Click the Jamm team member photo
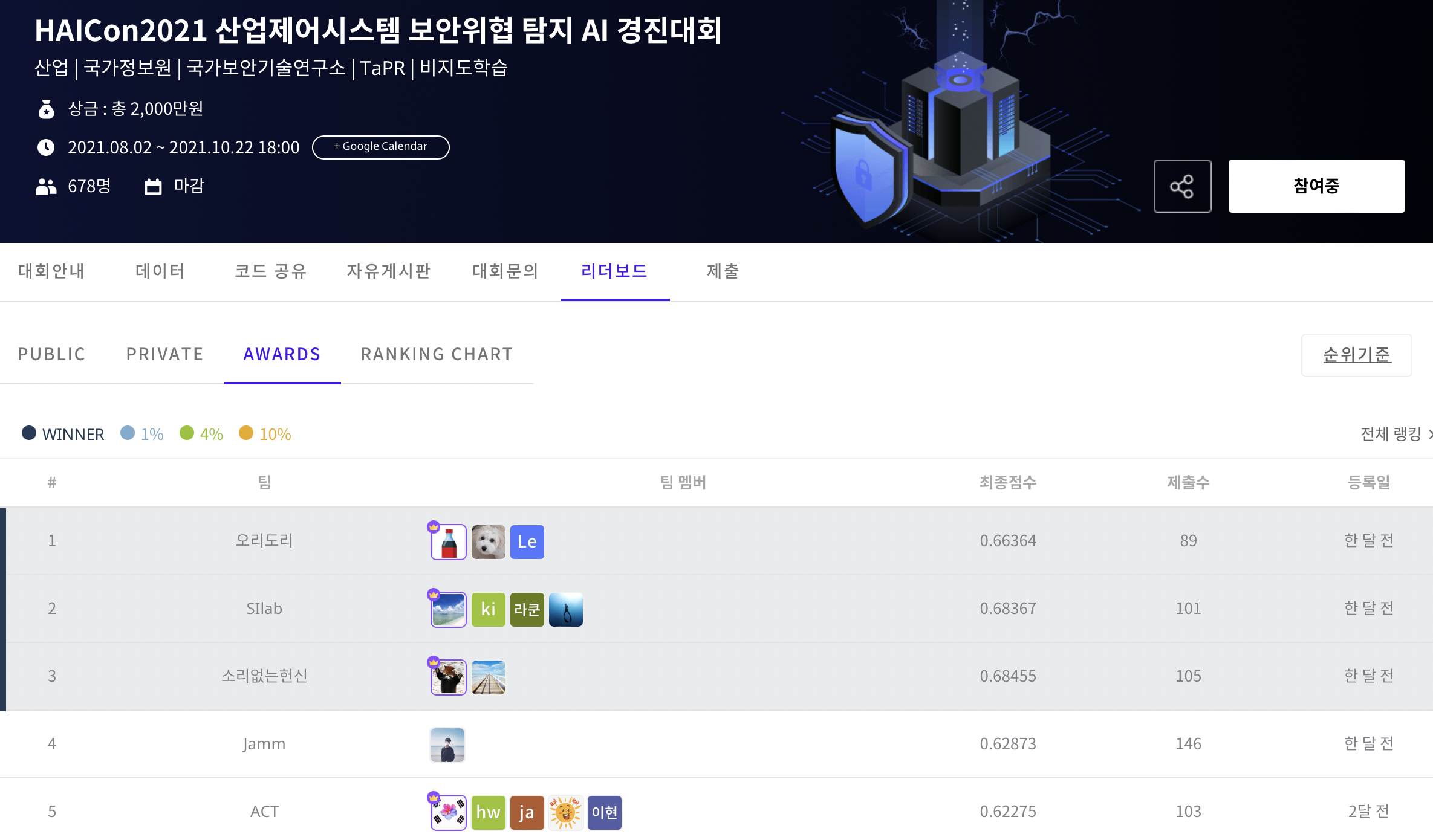 tap(447, 745)
